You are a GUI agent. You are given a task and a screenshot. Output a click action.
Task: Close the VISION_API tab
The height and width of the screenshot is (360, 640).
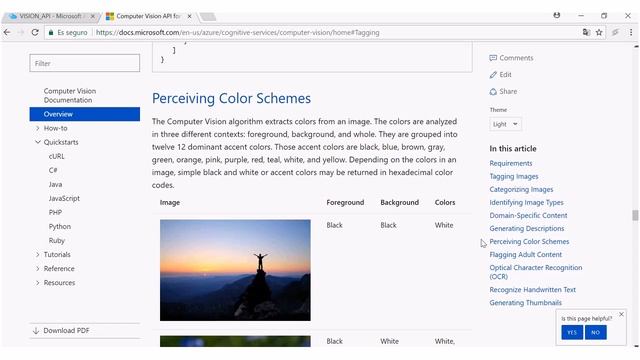[93, 16]
